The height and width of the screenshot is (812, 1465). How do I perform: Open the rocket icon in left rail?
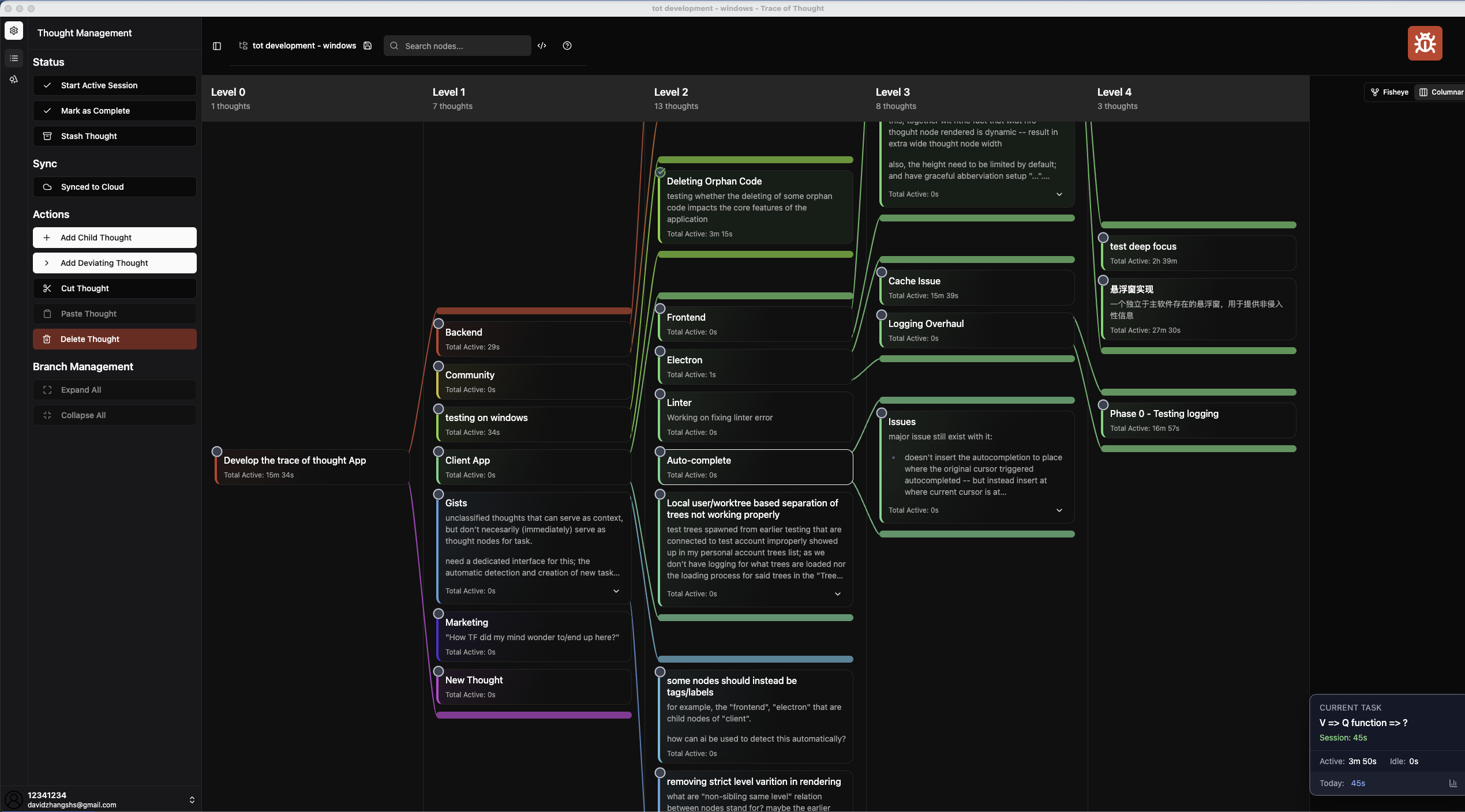coord(14,80)
